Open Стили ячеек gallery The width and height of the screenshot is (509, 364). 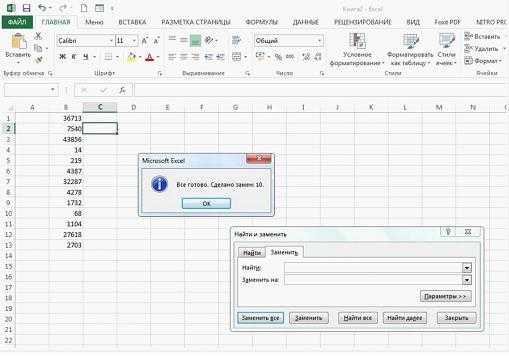point(446,49)
